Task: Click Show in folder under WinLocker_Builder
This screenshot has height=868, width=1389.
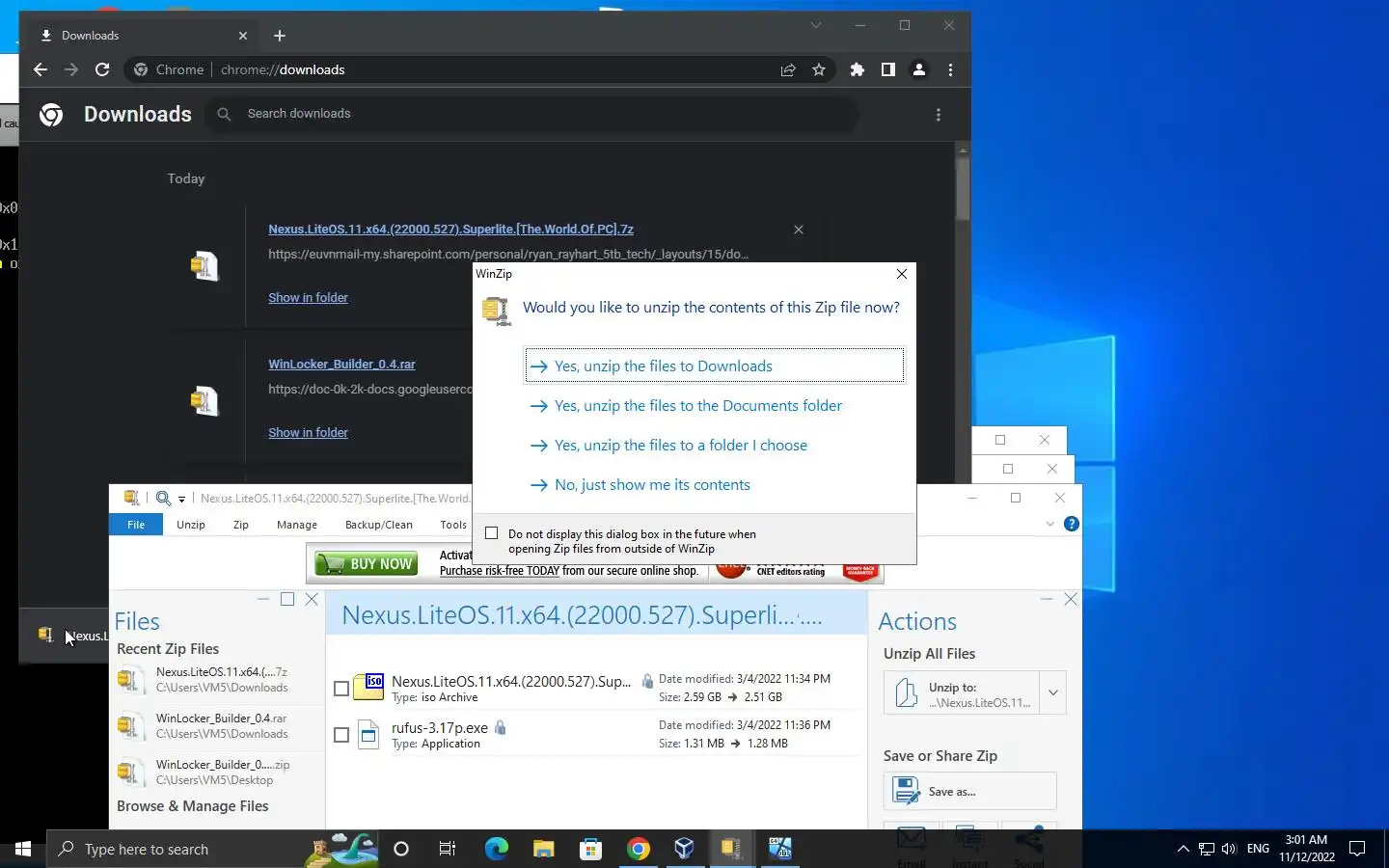Action: point(308,433)
